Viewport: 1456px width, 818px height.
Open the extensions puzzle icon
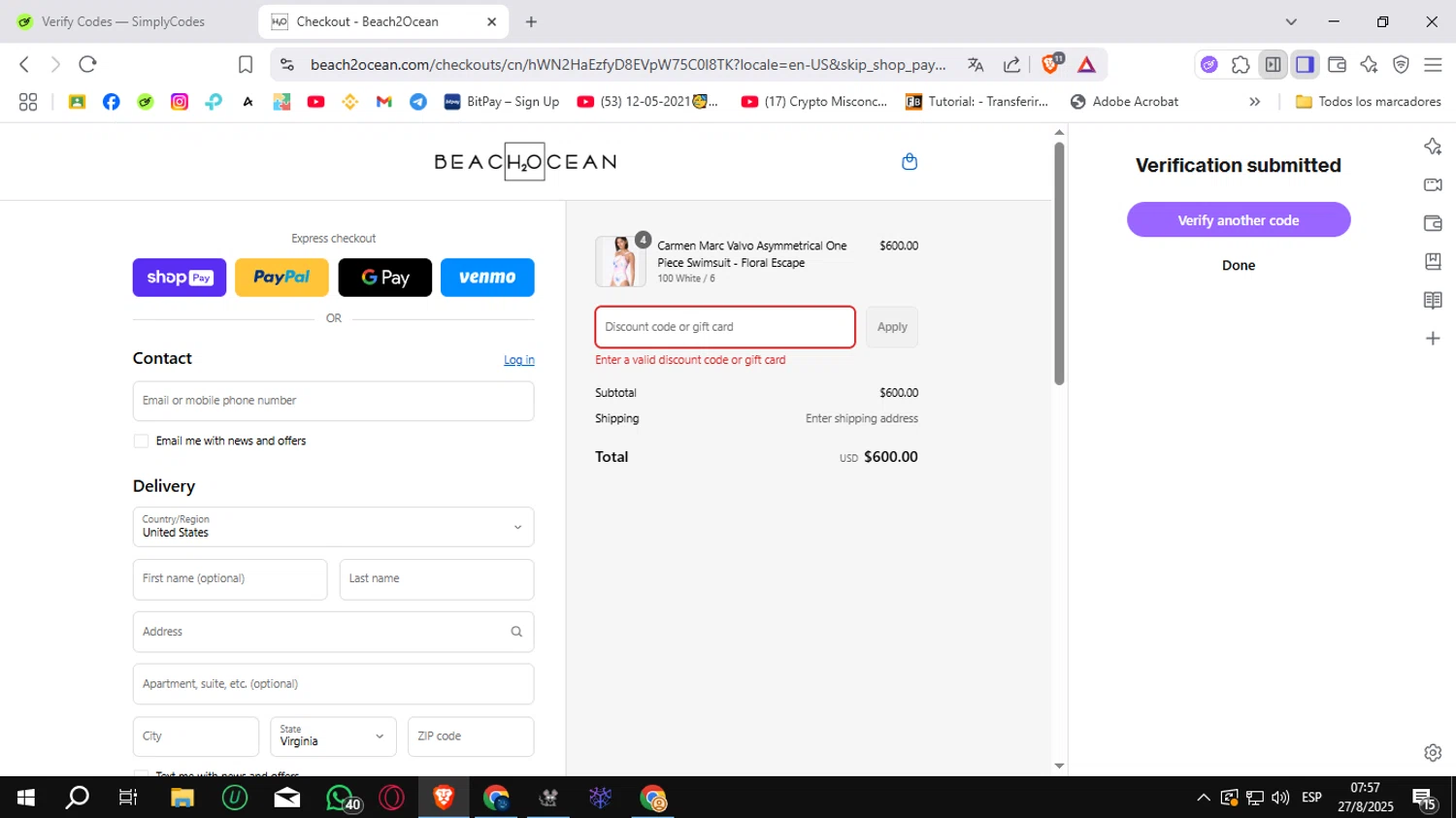click(1241, 65)
